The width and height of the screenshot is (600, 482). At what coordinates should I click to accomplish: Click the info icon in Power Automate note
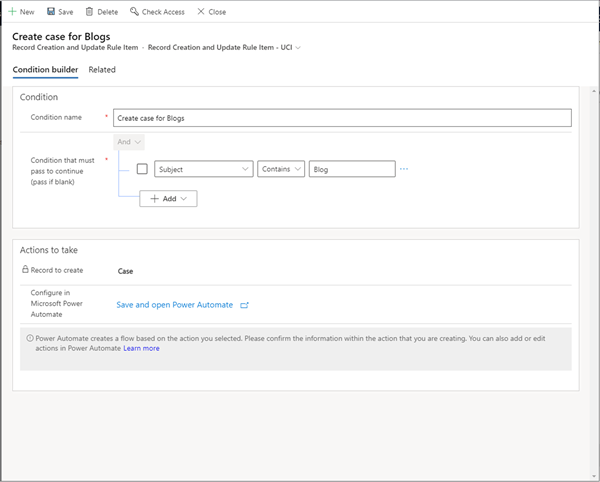29,338
